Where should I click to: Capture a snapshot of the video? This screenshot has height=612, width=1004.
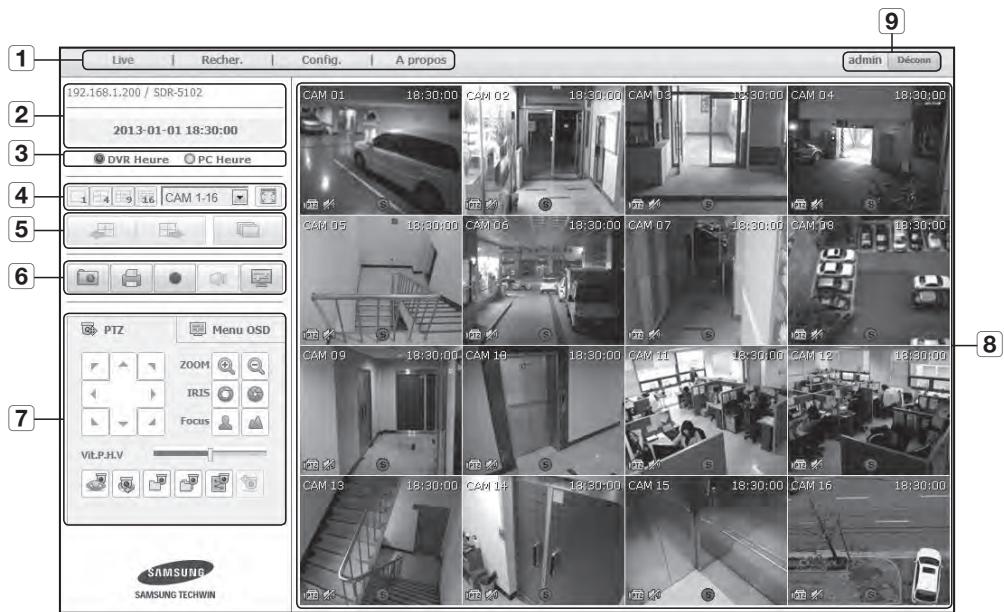tap(88, 278)
